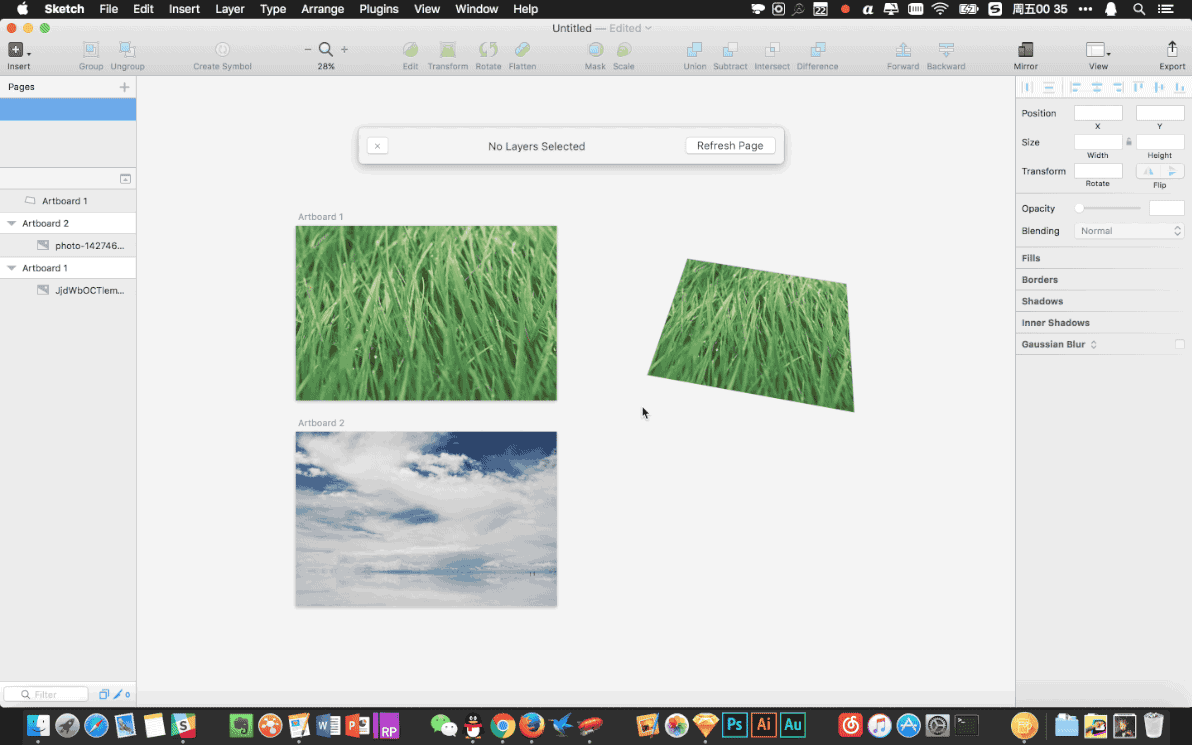
Task: Click the Position Y field
Action: [1159, 113]
